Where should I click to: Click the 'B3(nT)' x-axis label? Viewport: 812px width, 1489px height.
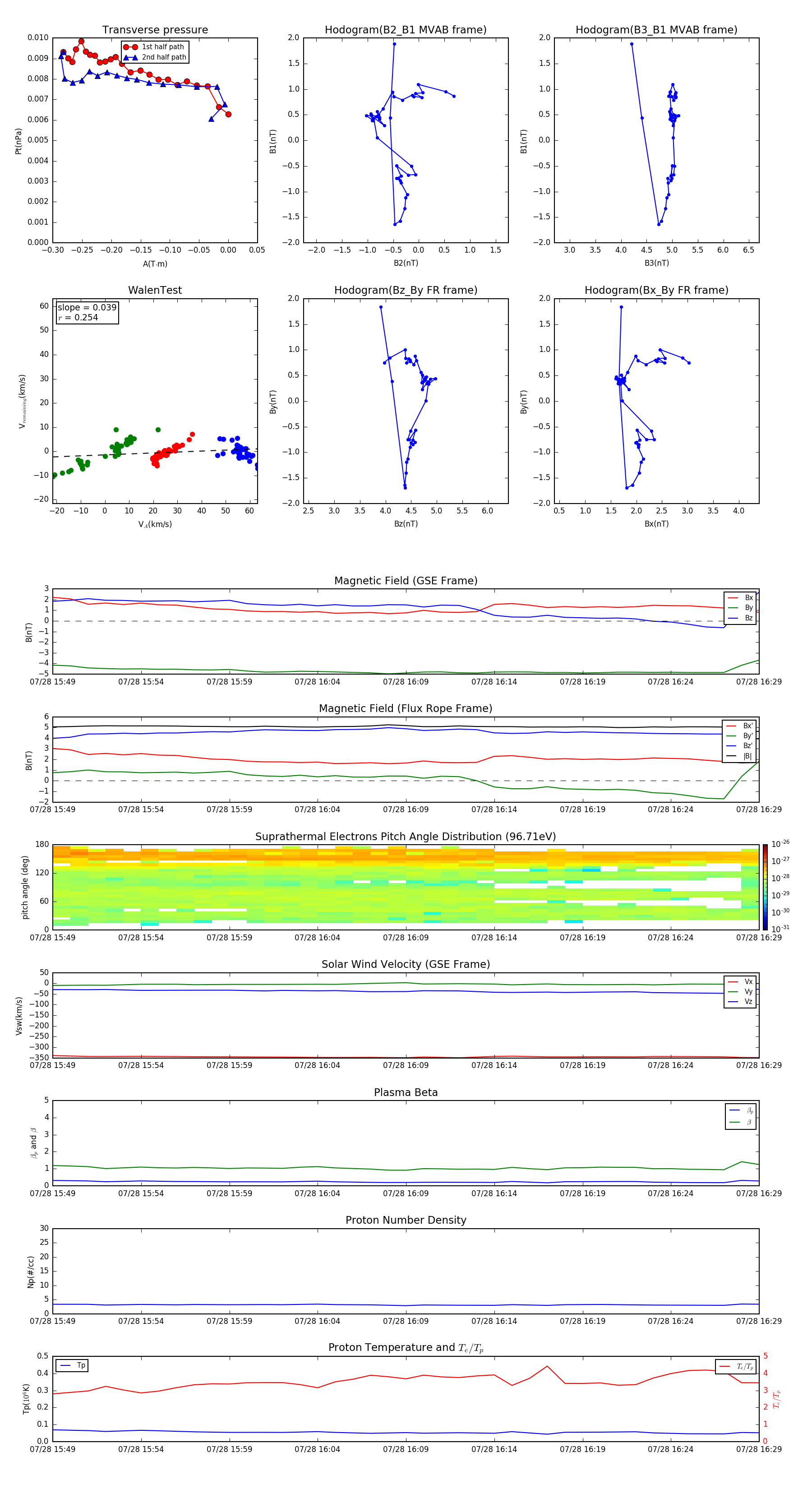coord(656,263)
